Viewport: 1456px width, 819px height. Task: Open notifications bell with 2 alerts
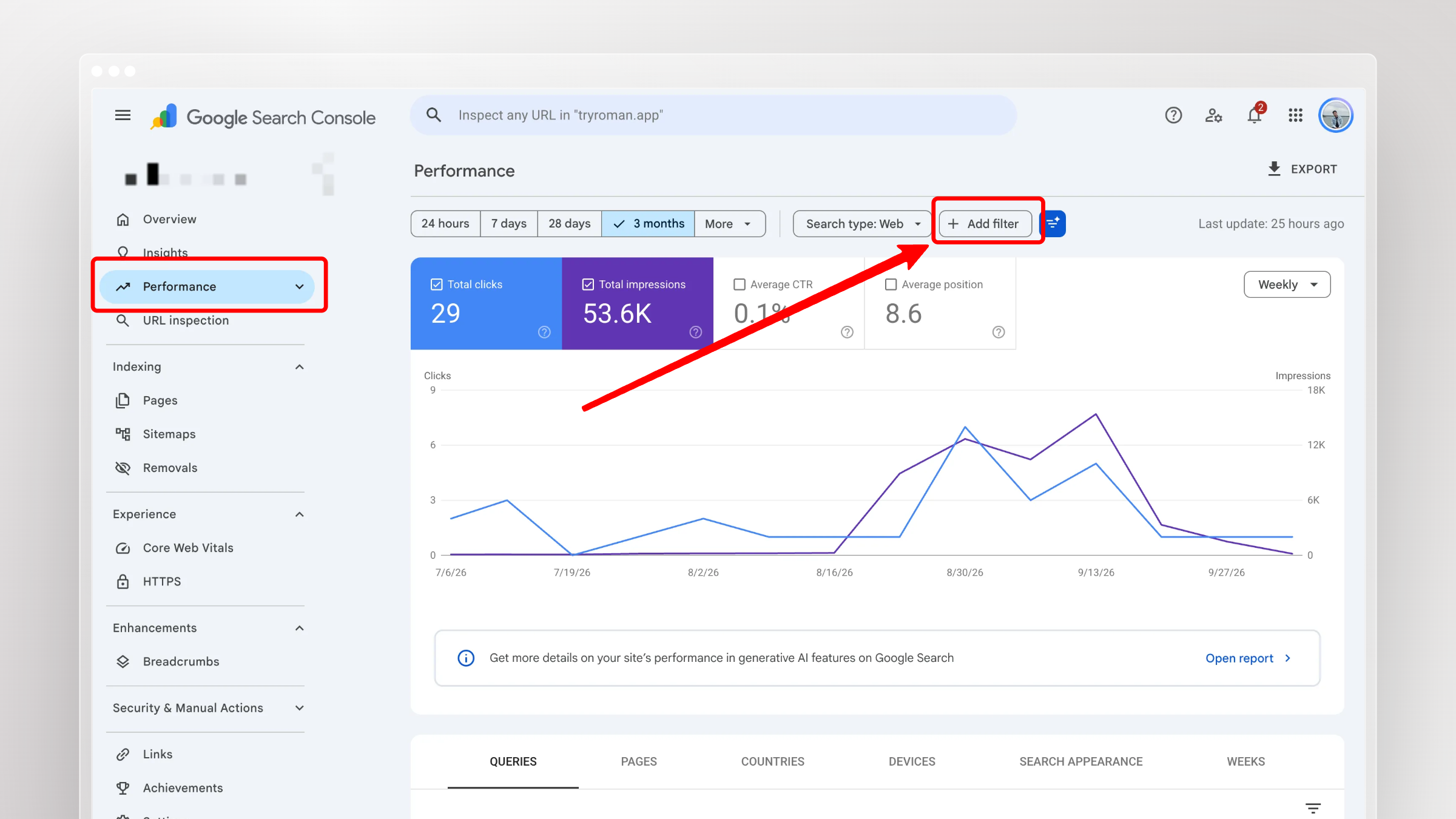point(1255,115)
